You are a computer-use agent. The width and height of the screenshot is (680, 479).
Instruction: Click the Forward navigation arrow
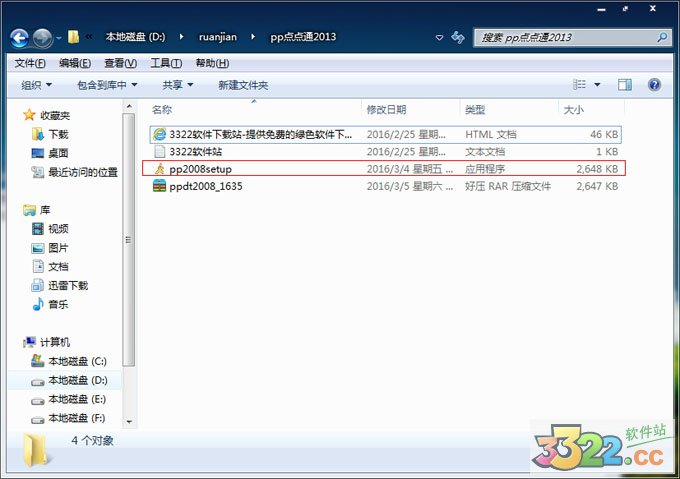(x=43, y=38)
